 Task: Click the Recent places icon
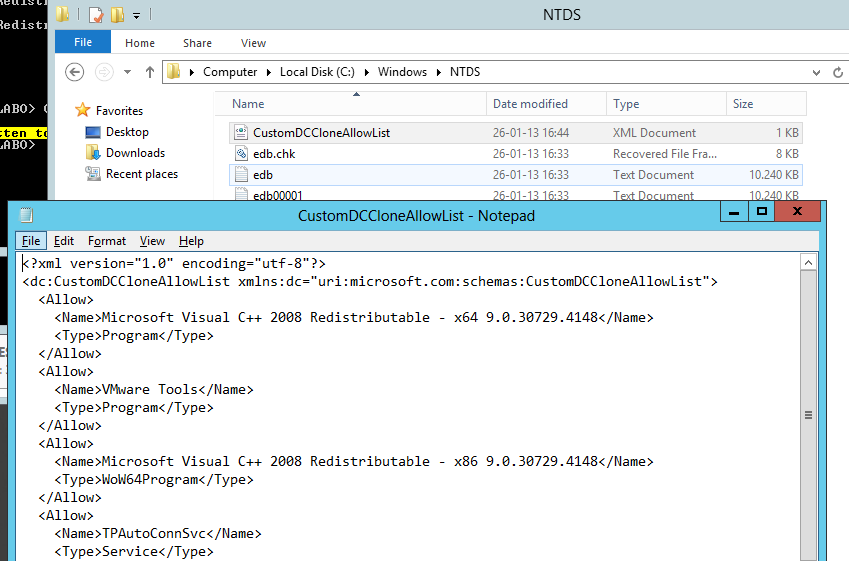pos(93,174)
